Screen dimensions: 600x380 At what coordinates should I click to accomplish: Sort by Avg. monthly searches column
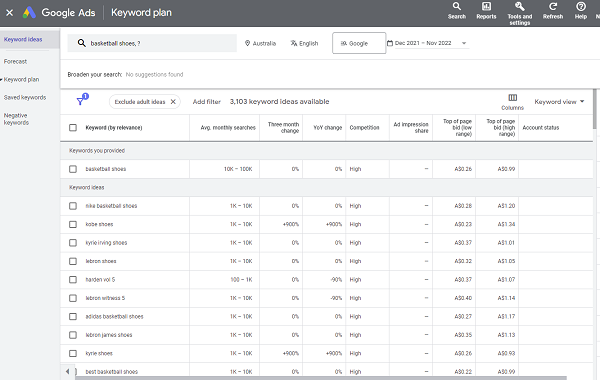(x=228, y=127)
